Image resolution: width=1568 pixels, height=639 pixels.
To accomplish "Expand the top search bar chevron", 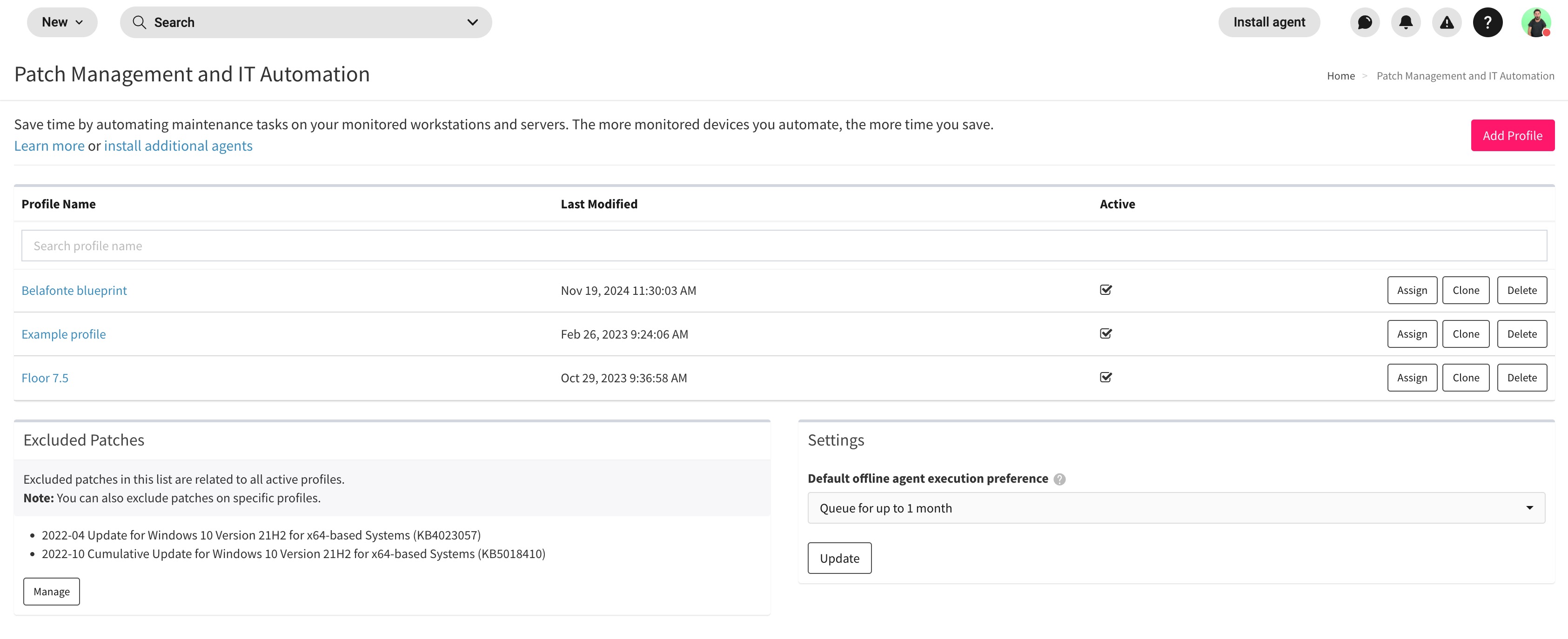I will point(472,22).
